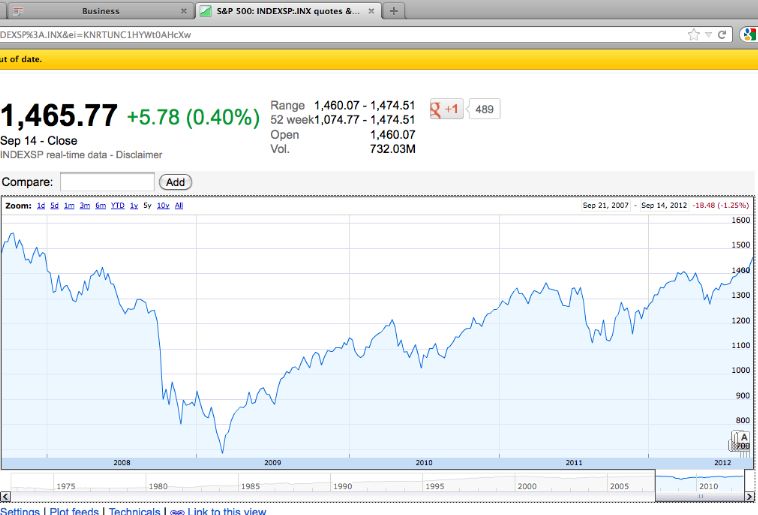Click the Business tab favicon
The image size is (758, 515).
[x=18, y=11]
